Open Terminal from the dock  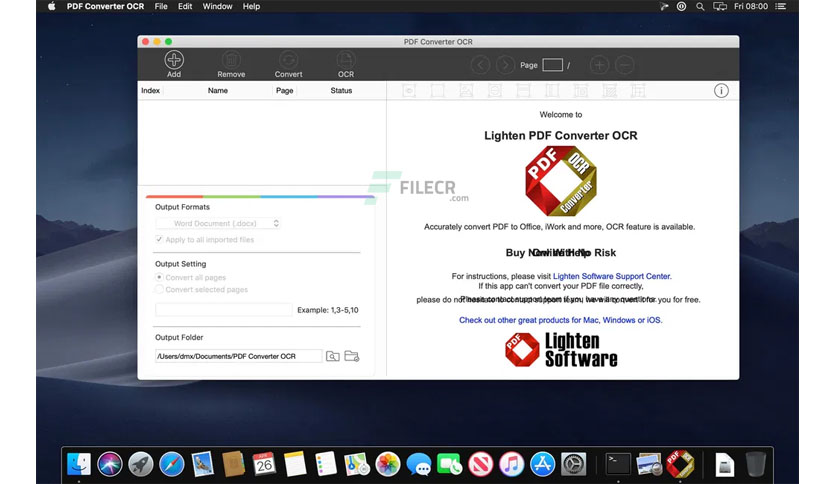coord(618,464)
